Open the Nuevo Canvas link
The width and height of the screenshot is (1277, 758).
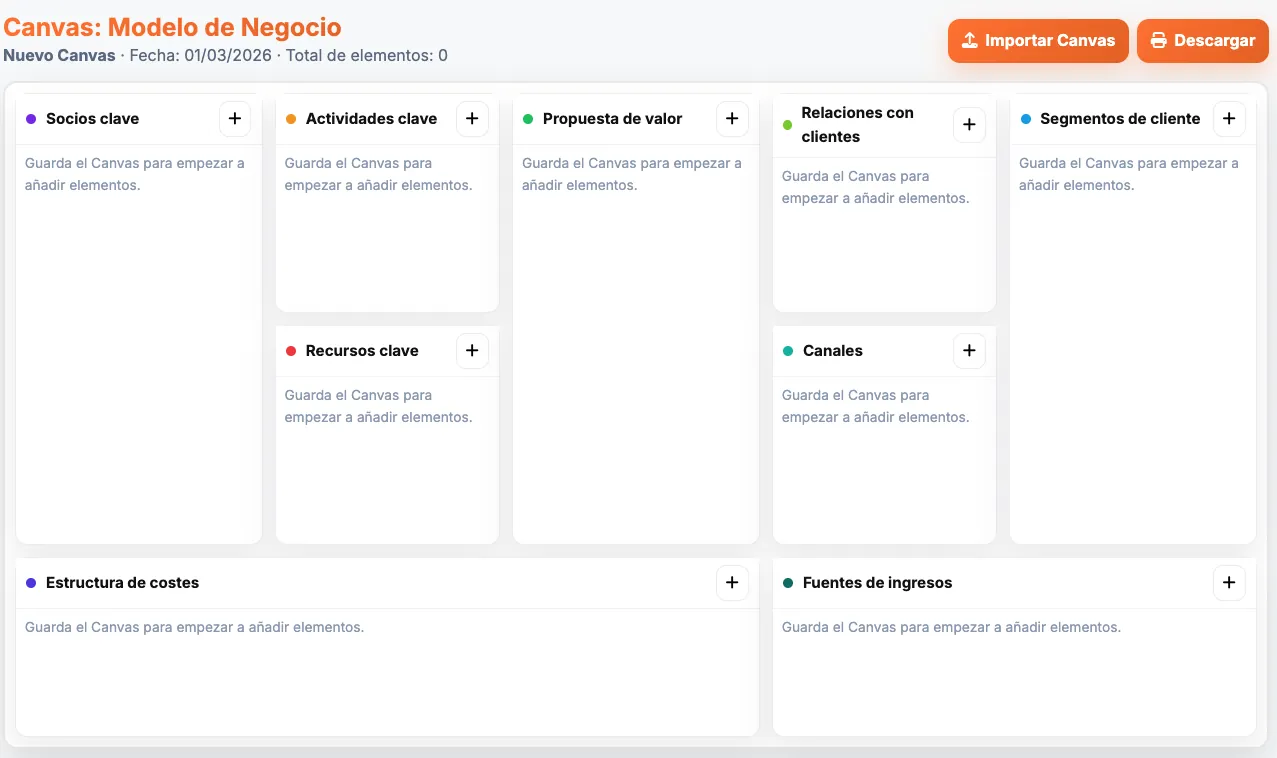pyautogui.click(x=58, y=55)
